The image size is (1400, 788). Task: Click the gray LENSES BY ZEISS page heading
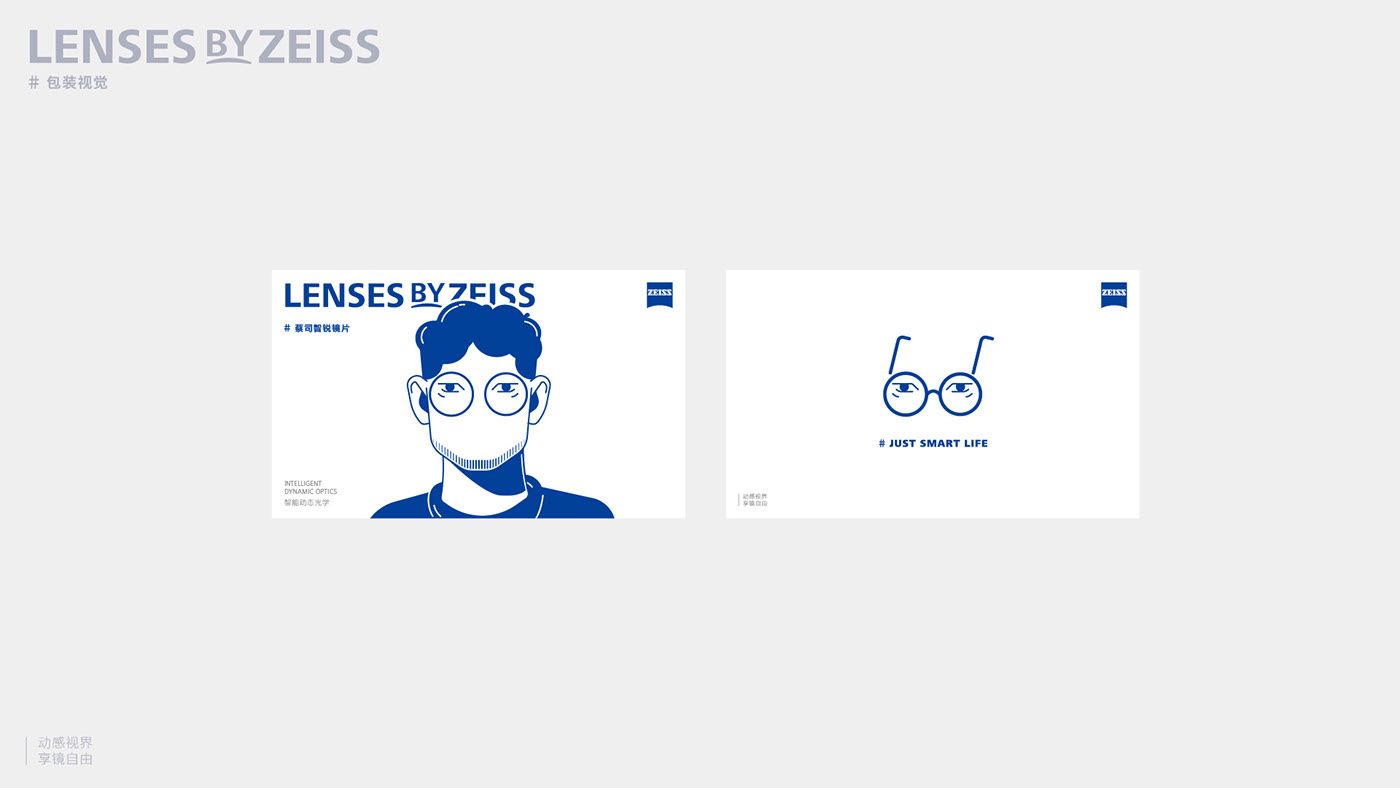pos(204,47)
